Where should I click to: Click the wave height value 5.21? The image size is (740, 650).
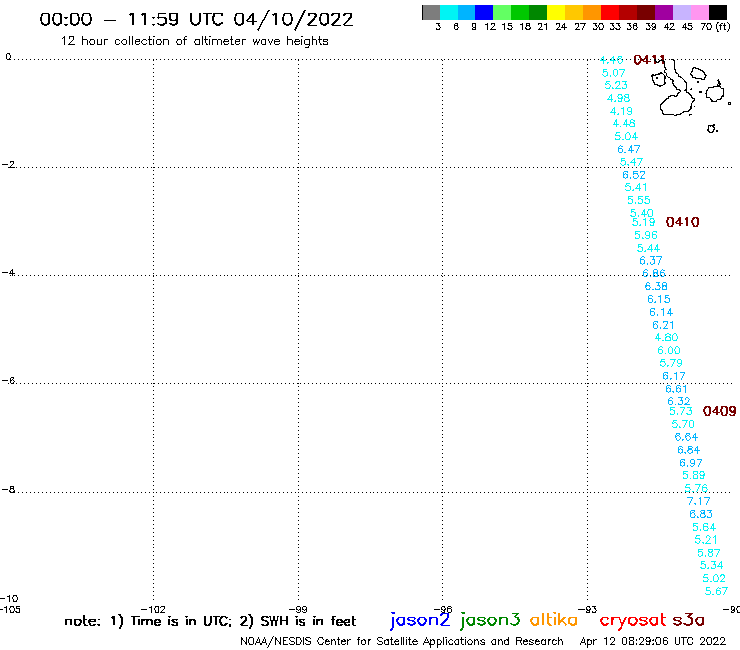[706, 540]
